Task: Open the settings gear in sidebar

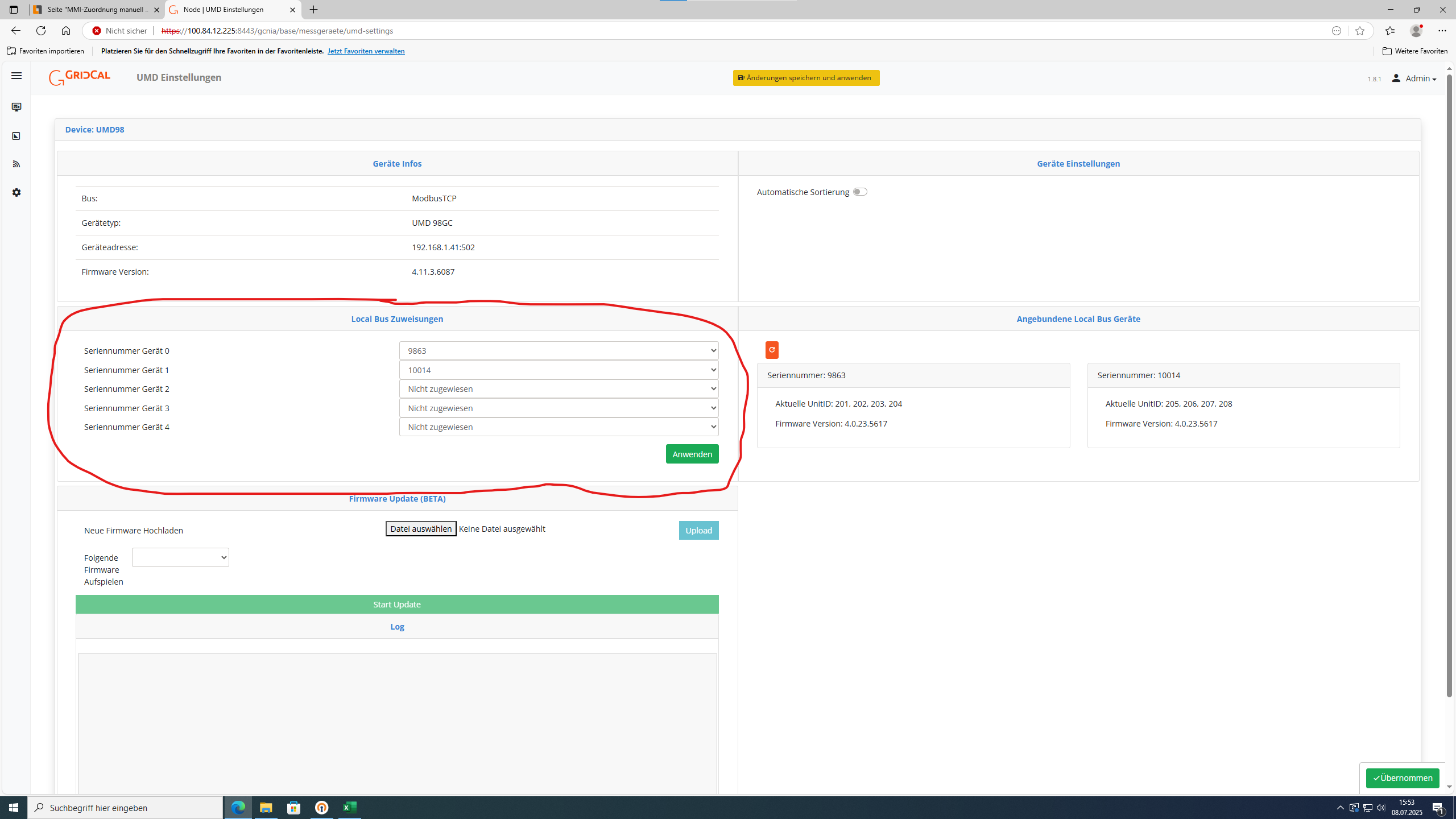Action: pos(16,193)
